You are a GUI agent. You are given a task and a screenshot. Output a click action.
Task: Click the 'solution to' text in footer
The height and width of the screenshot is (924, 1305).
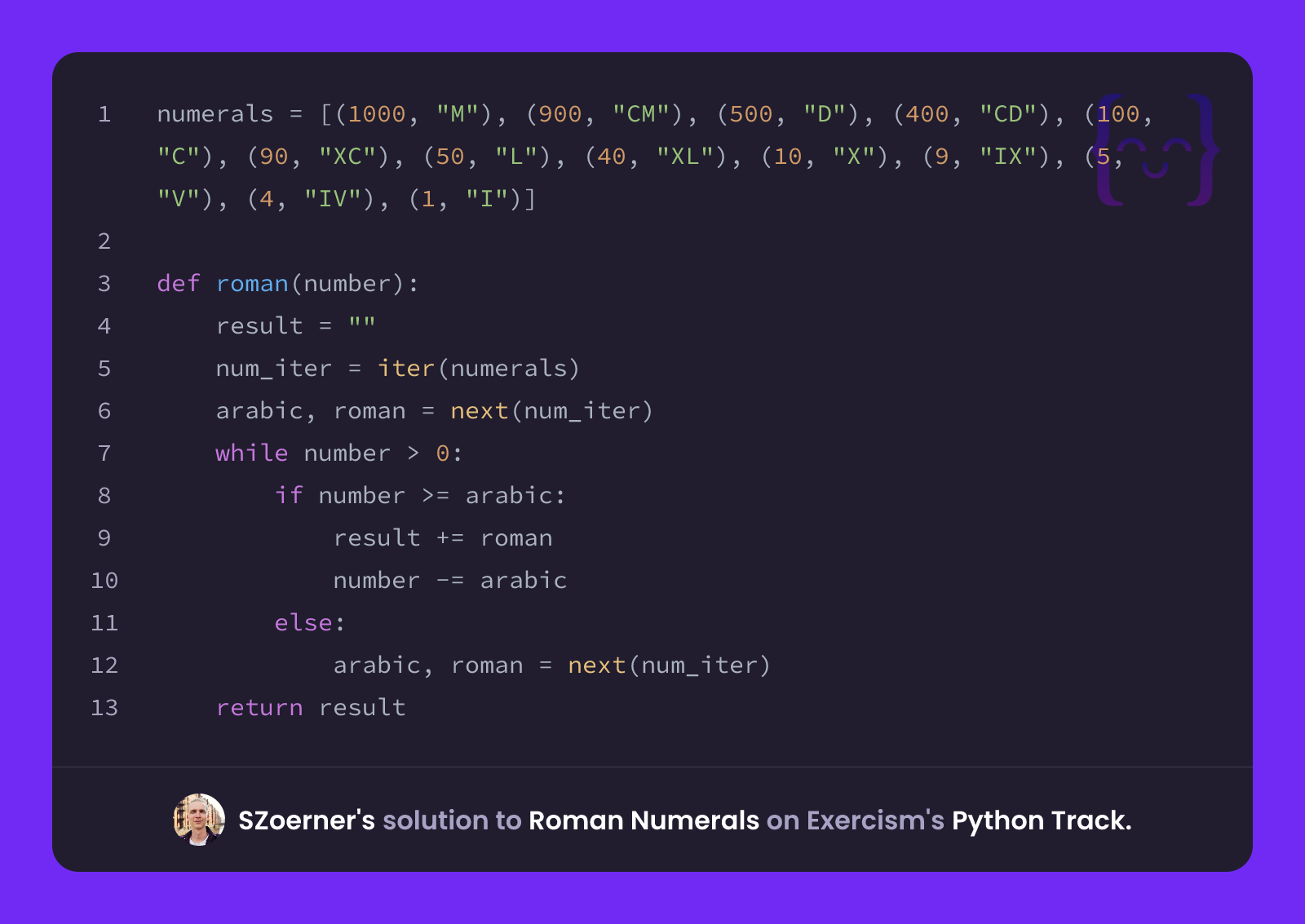coord(452,820)
